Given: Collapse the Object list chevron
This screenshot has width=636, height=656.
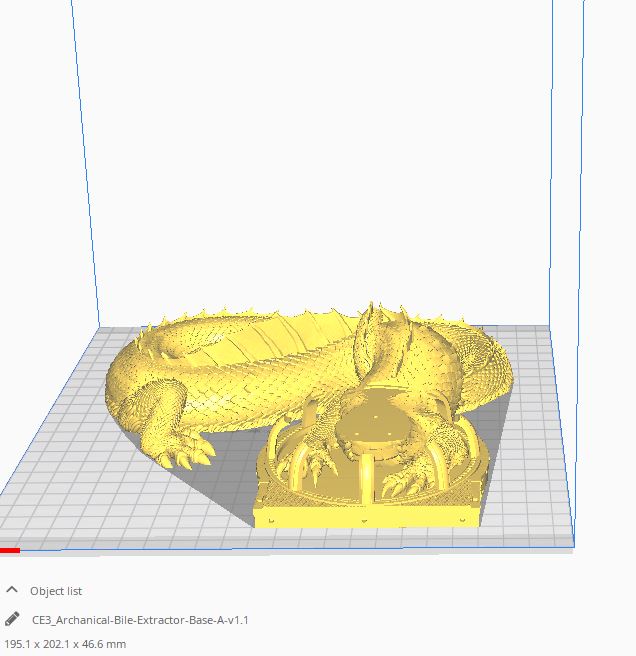Looking at the screenshot, I should (12, 591).
